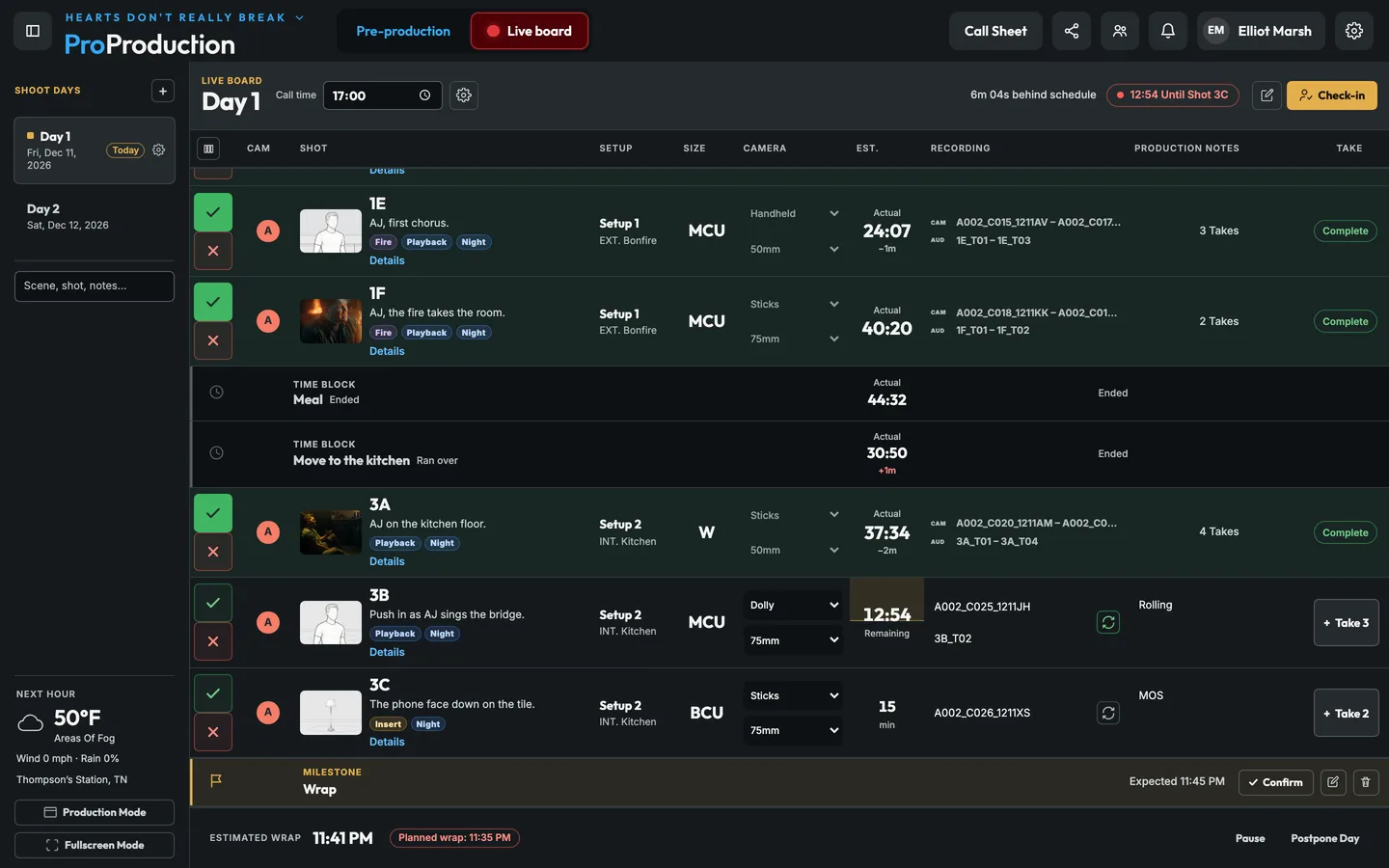The width and height of the screenshot is (1389, 868).
Task: Open the 75mm lens dropdown for shot 3C
Action: click(794, 730)
